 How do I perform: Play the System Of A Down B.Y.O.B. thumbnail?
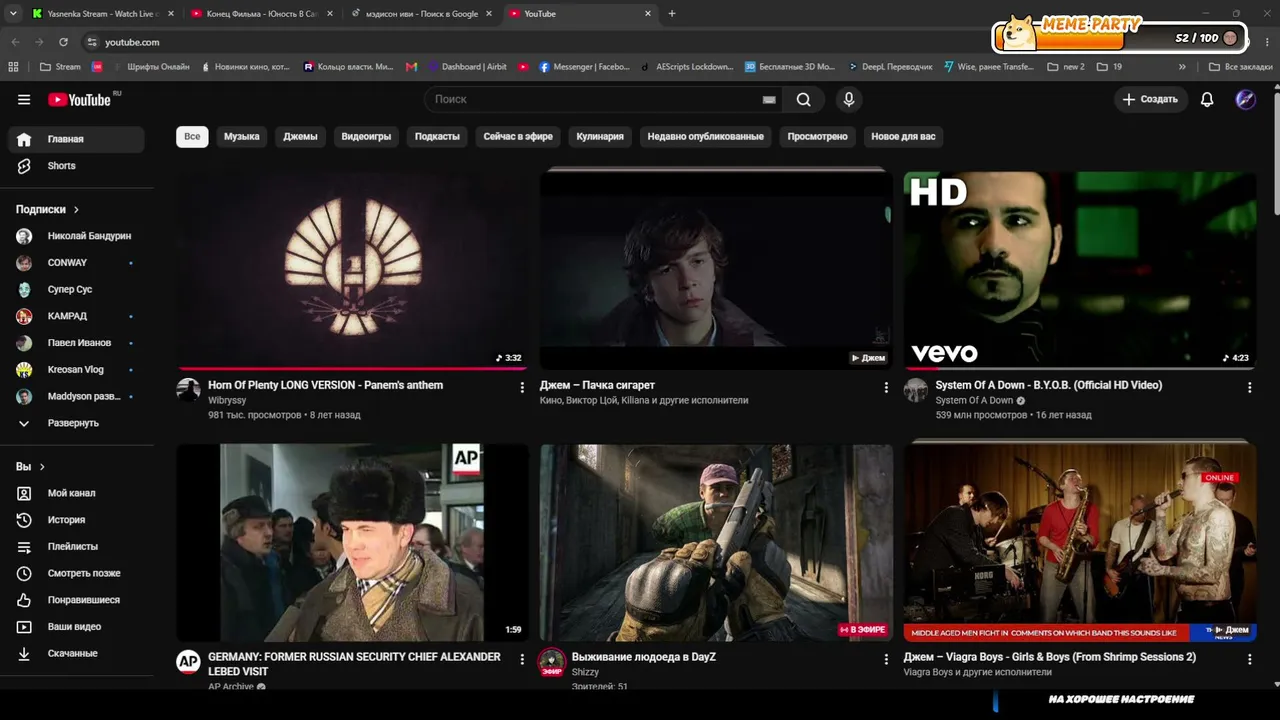1080,269
